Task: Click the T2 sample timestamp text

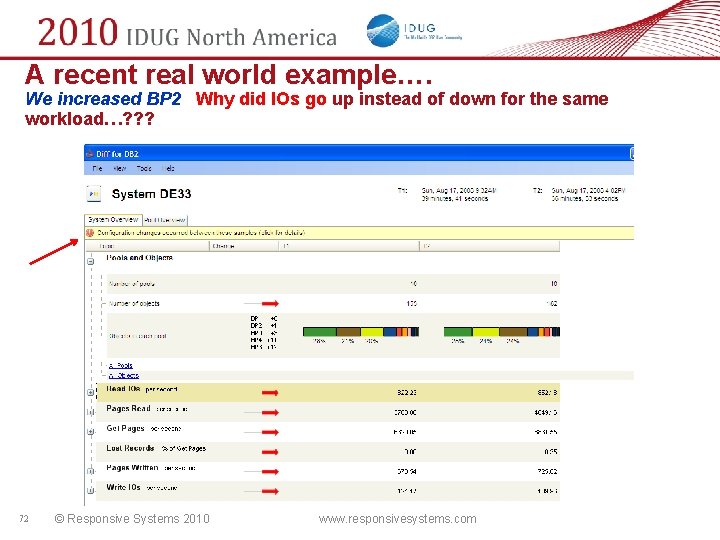Action: click(x=588, y=195)
